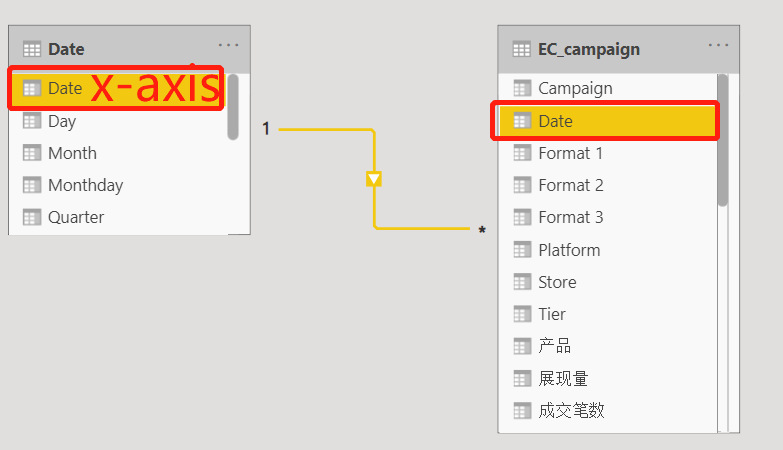This screenshot has height=450, width=783.
Task: Select the Format 2 field
Action: 607,185
